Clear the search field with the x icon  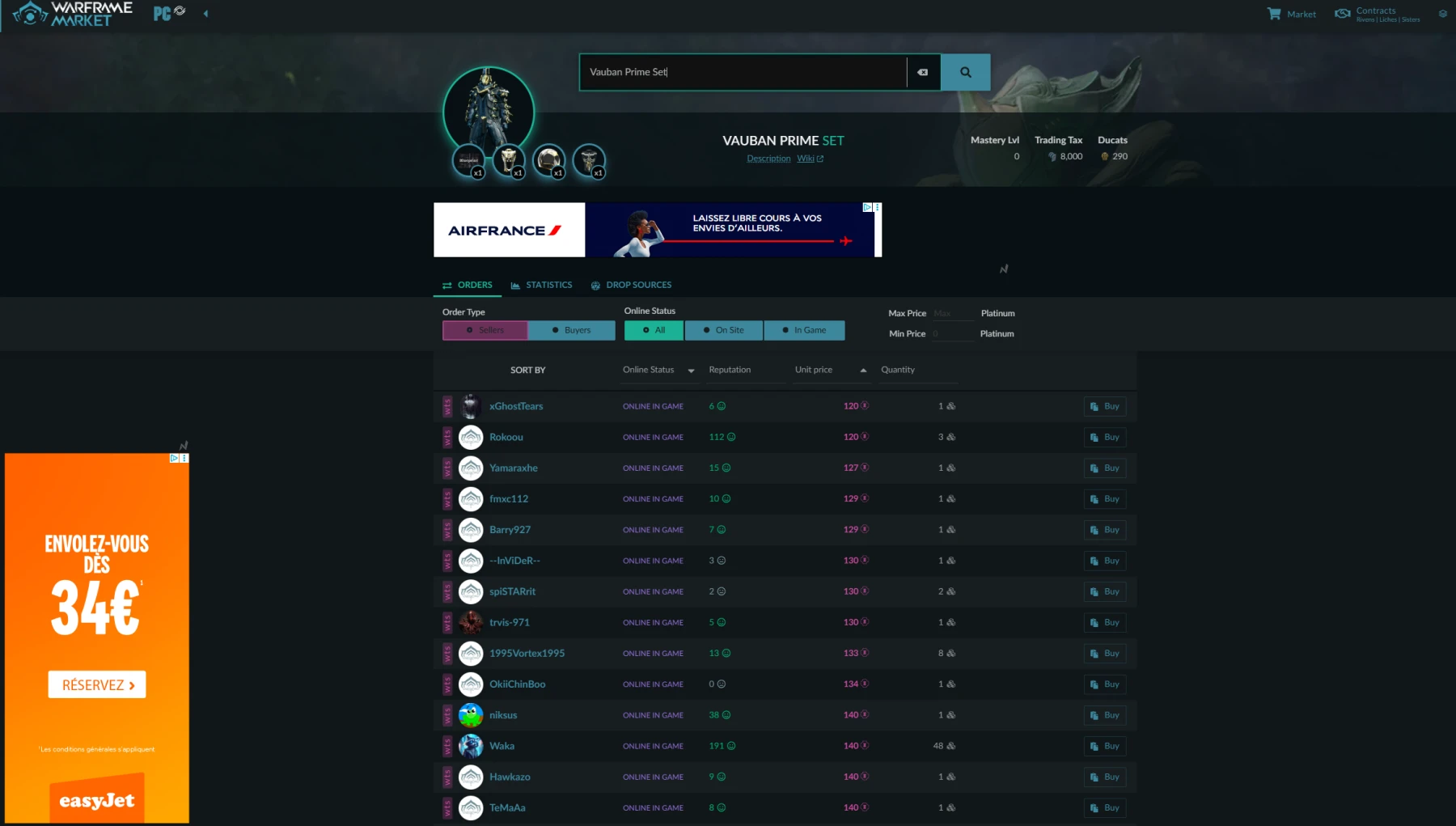point(922,72)
